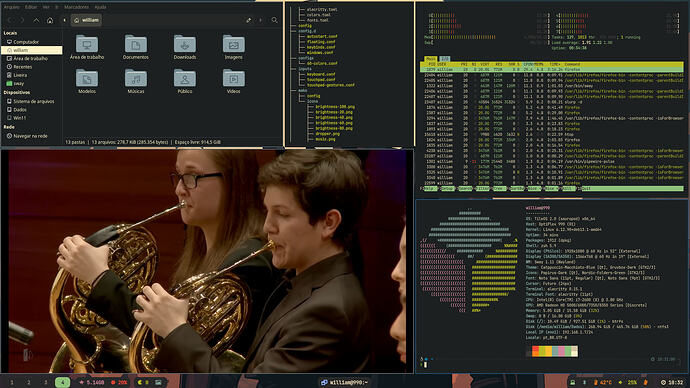Switch to the Main tab in htop

(x=430, y=59)
